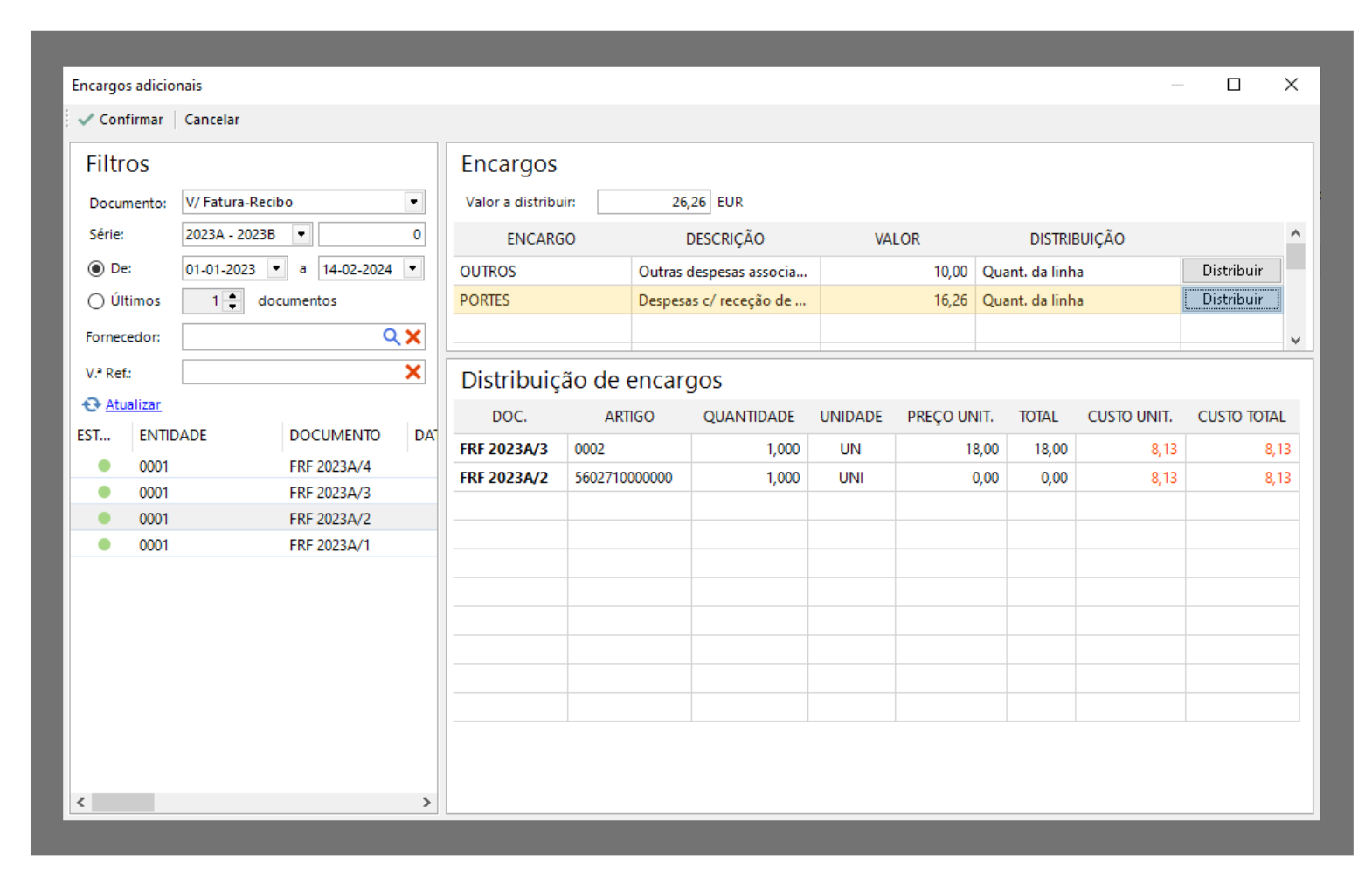The image size is (1372, 870).
Task: Clear the Fornecedor field with red X
Action: tap(413, 336)
